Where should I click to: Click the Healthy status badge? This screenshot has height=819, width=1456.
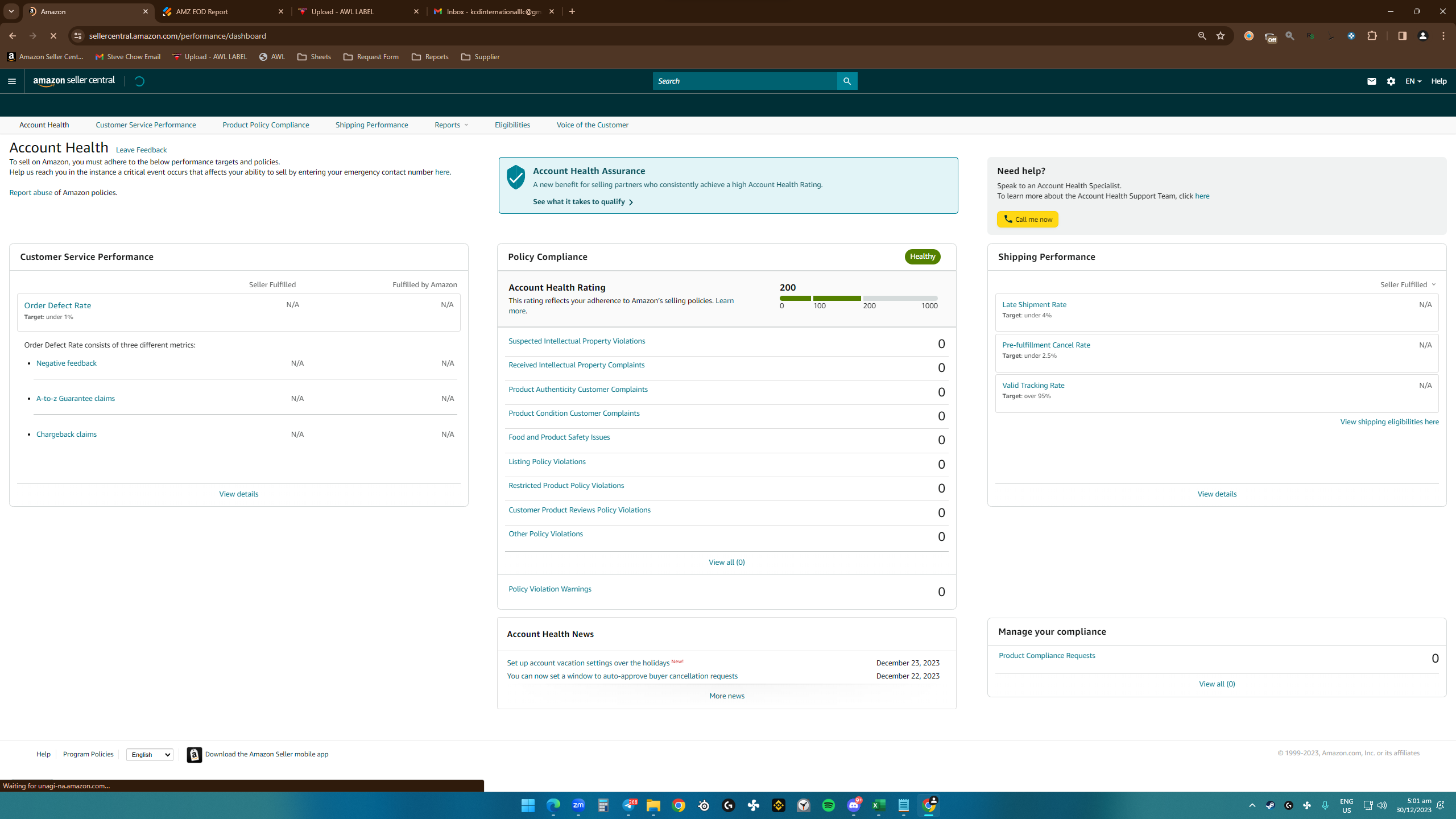tap(923, 257)
